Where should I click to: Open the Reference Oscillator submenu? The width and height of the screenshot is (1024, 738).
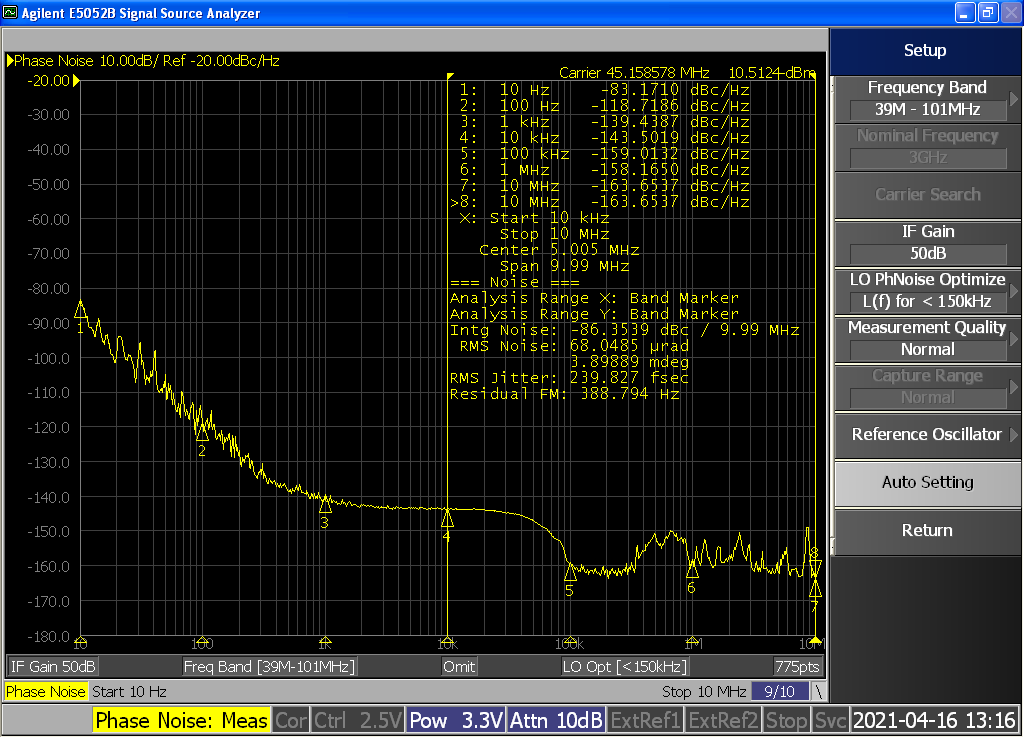tap(927, 435)
